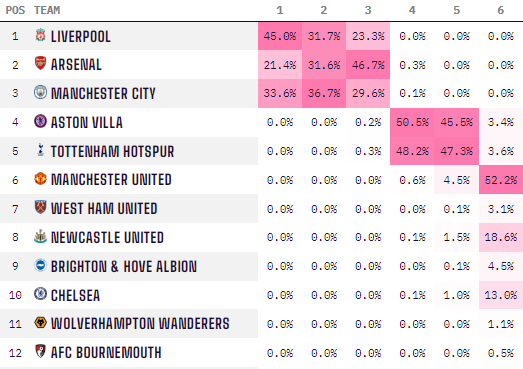Screen dimensions: 523x369
Task: Click the AFC Bournemouth crest
Action: 40,351
